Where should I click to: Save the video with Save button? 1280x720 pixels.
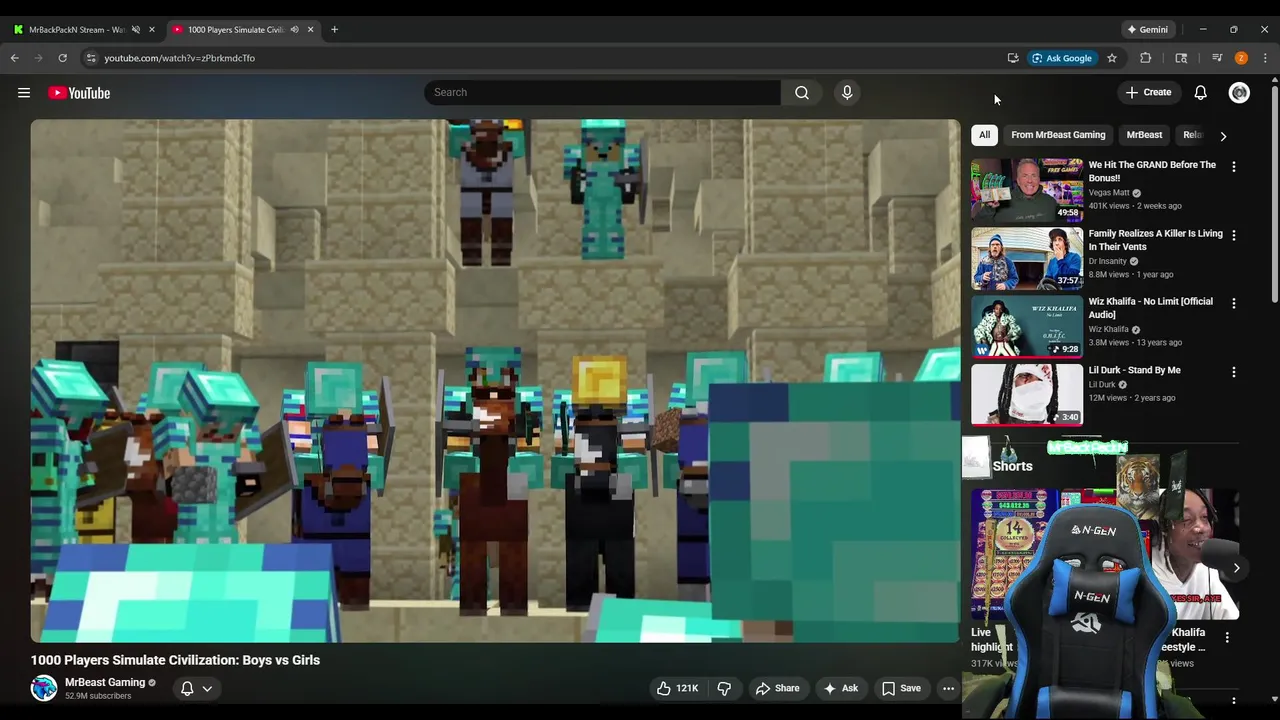(x=901, y=688)
